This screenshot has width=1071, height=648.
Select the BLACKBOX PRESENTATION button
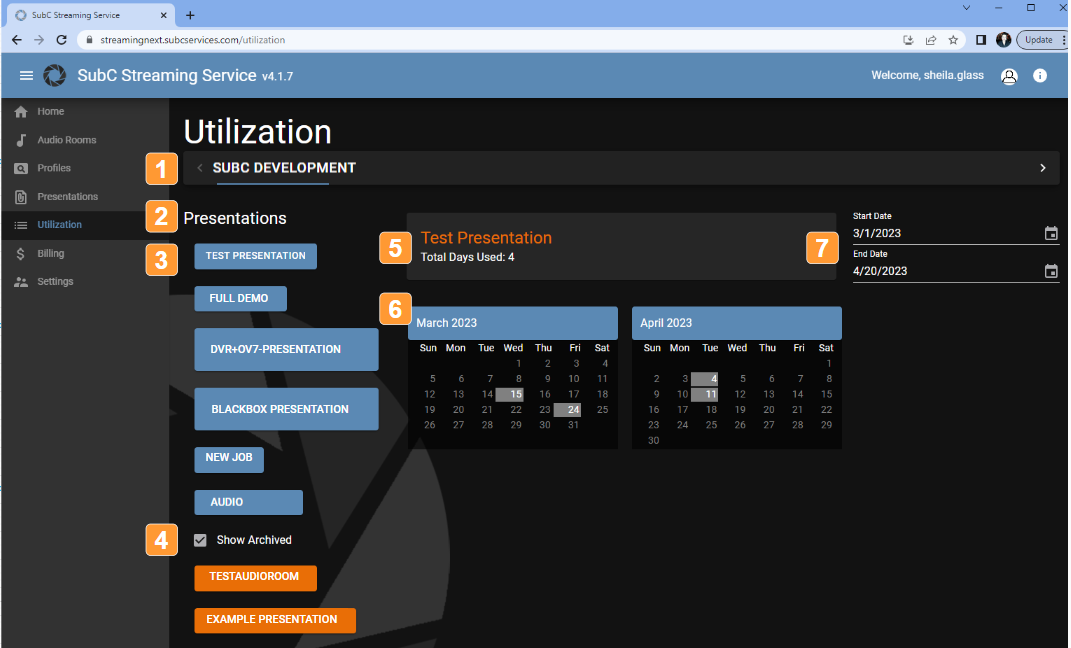286,409
